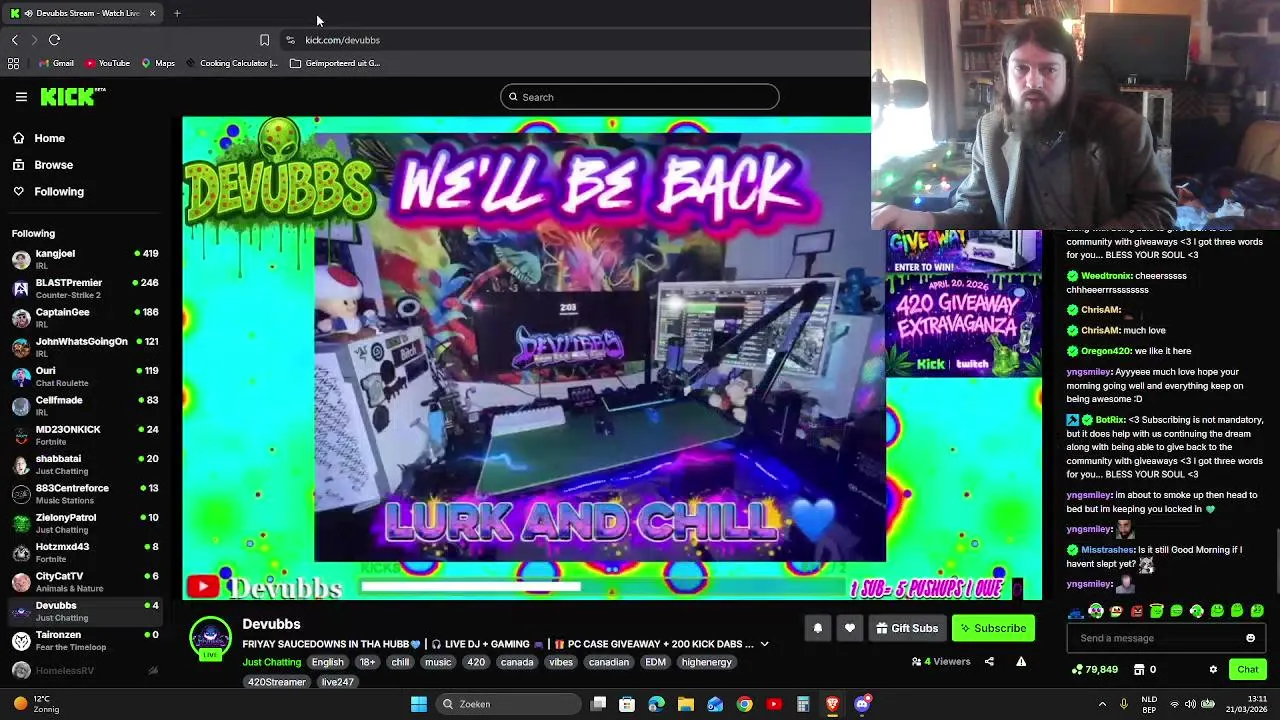Open the Geïmporteerd uit G... bookmarks folder
The width and height of the screenshot is (1280, 720).
pyautogui.click(x=335, y=63)
